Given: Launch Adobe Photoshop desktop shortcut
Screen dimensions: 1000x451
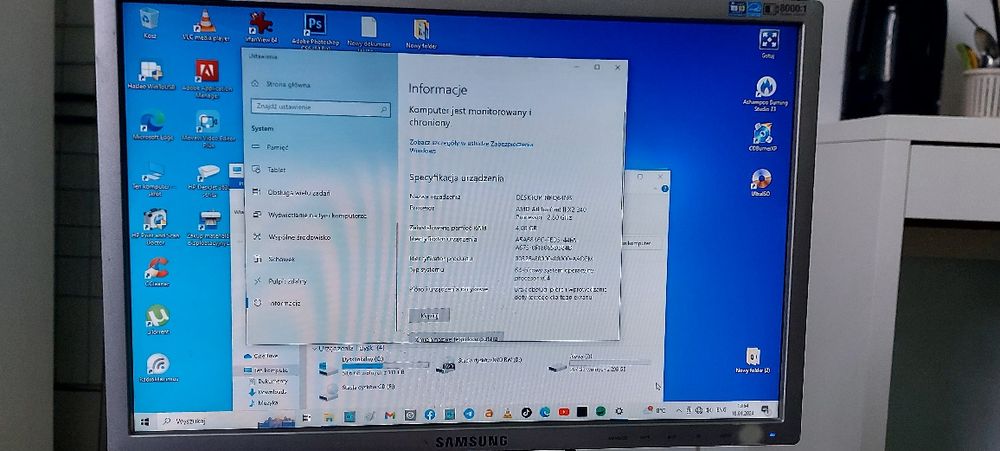Looking at the screenshot, I should click(314, 29).
